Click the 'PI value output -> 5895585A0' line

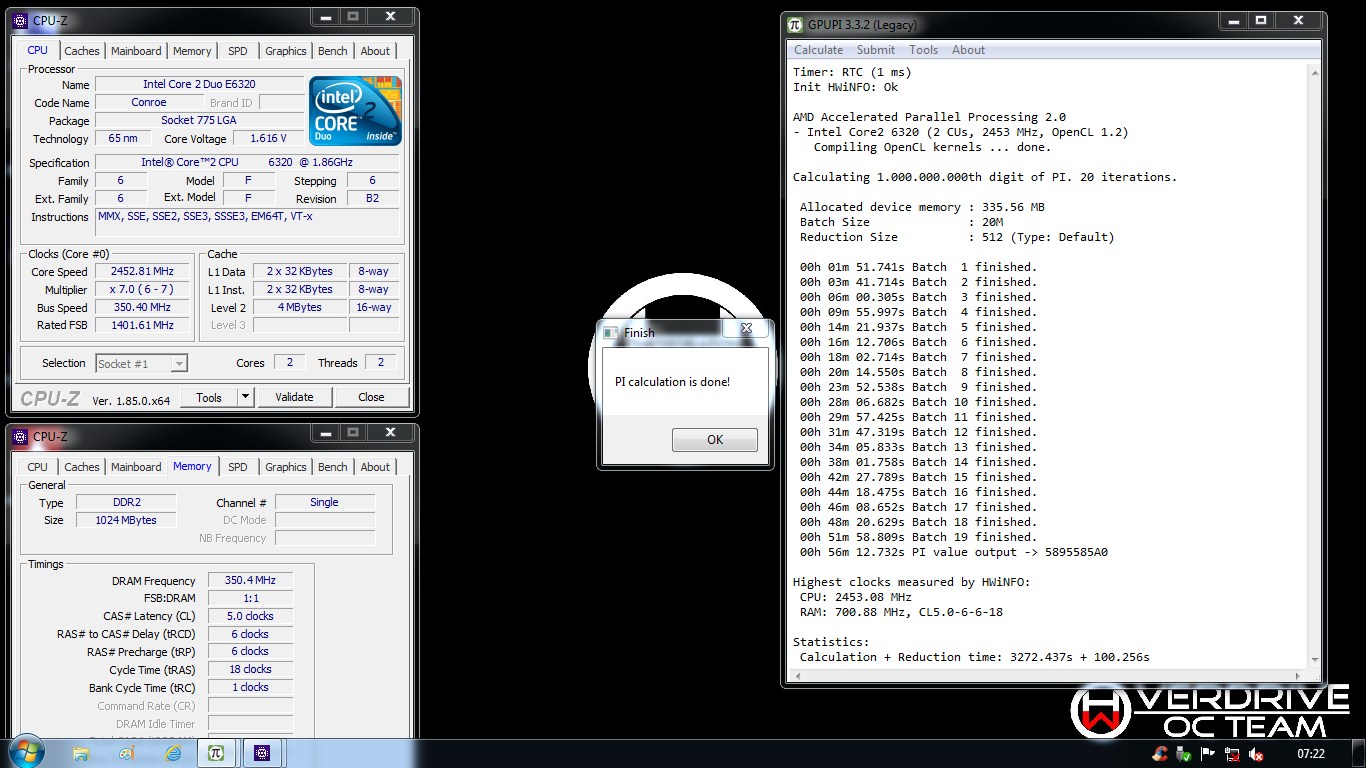[953, 552]
